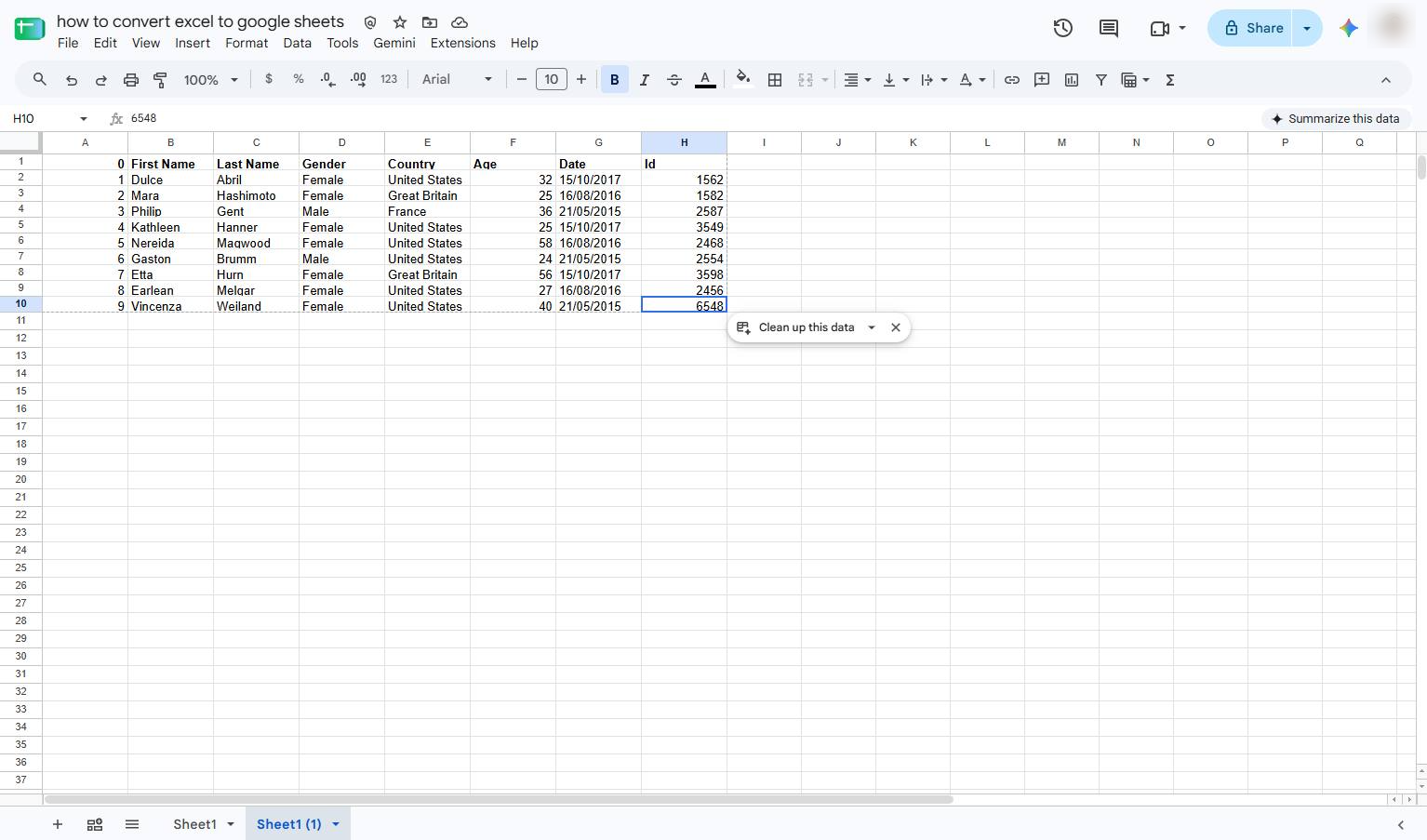Image resolution: width=1427 pixels, height=840 pixels.
Task: Activate the paint format tool
Action: (160, 80)
